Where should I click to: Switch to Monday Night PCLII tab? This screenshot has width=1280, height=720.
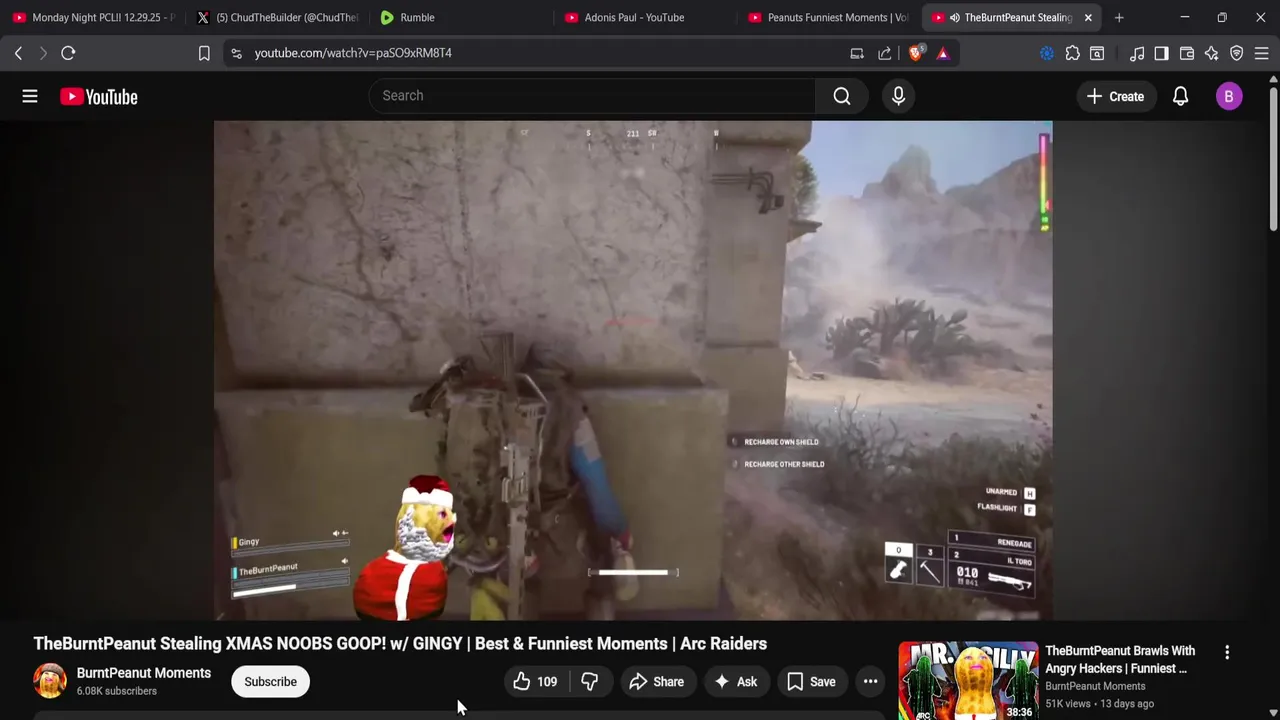pyautogui.click(x=95, y=17)
